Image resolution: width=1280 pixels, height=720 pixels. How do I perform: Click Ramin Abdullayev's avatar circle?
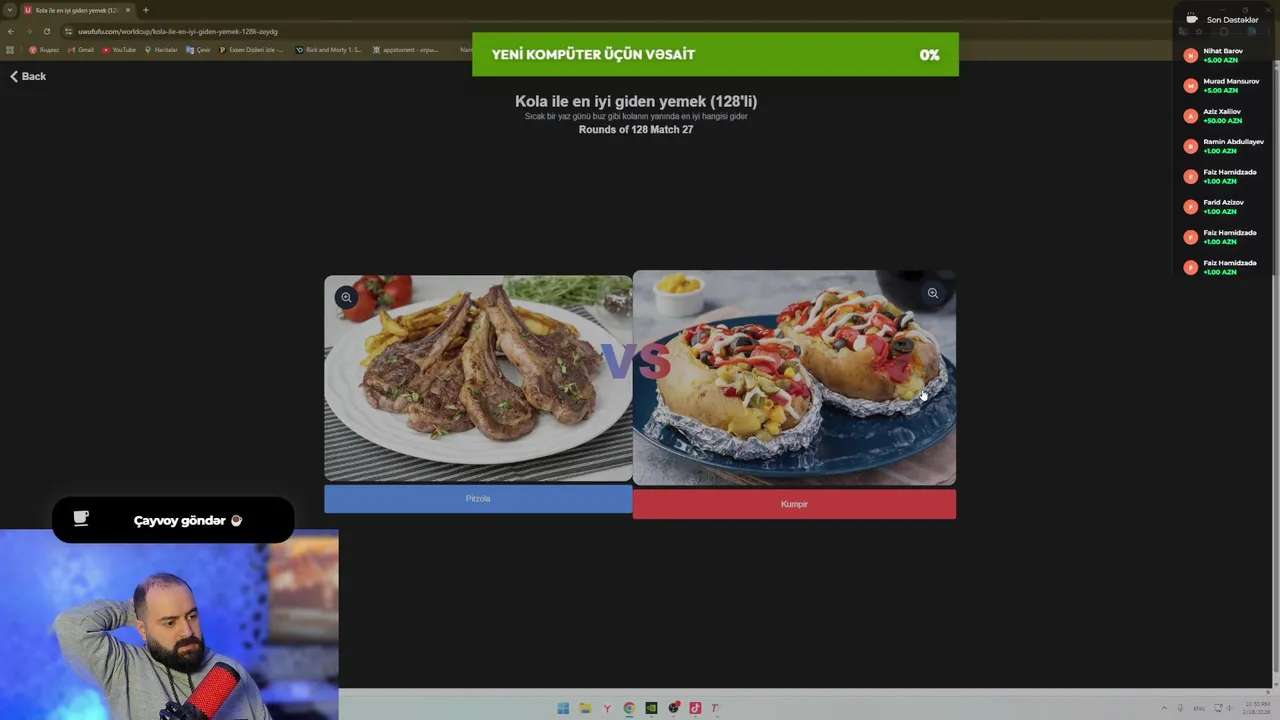(1190, 146)
